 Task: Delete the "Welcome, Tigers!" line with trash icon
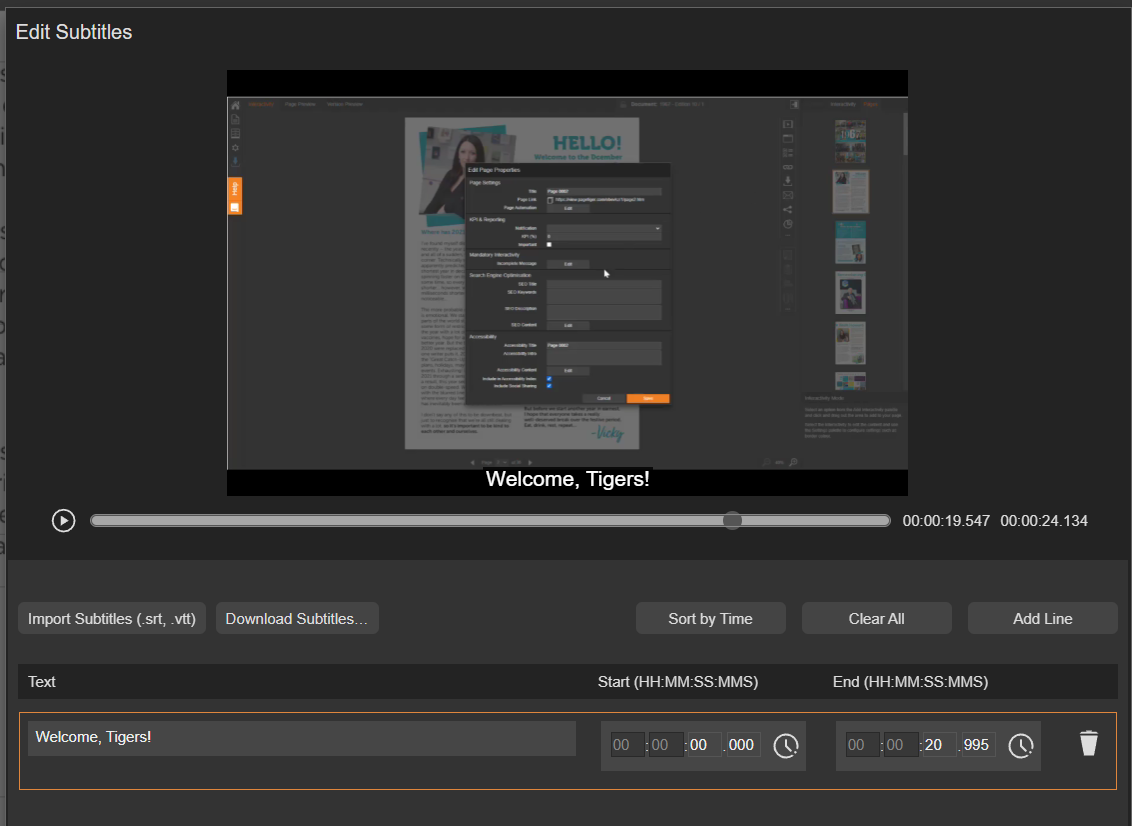(x=1089, y=743)
